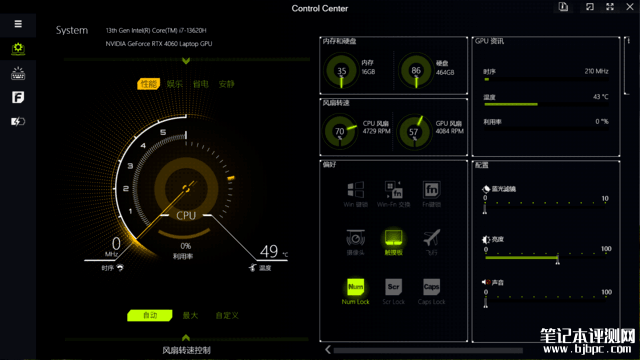Toggle the Num Lock button
Viewport: 640px width, 360px height.
pyautogui.click(x=356, y=287)
